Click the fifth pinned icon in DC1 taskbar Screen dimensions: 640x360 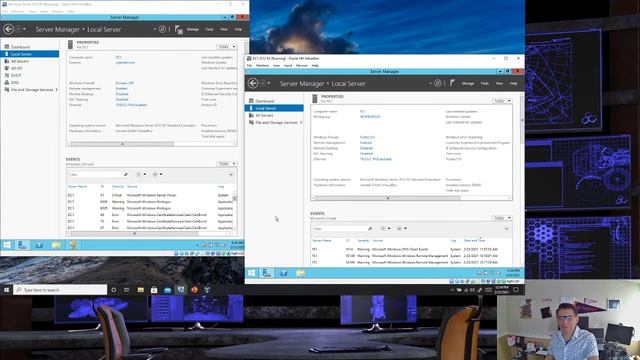coord(73,245)
